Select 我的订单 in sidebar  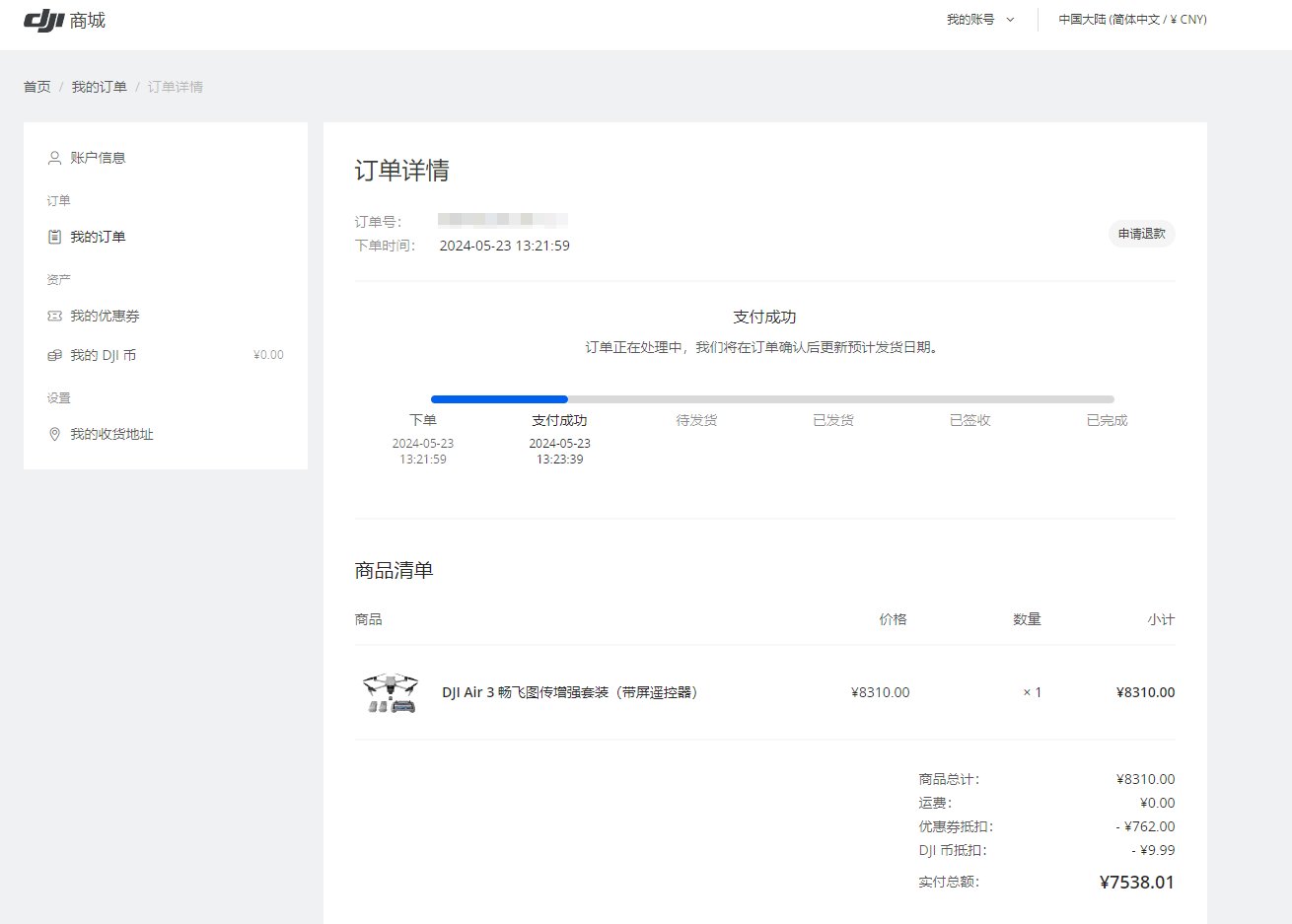click(98, 237)
